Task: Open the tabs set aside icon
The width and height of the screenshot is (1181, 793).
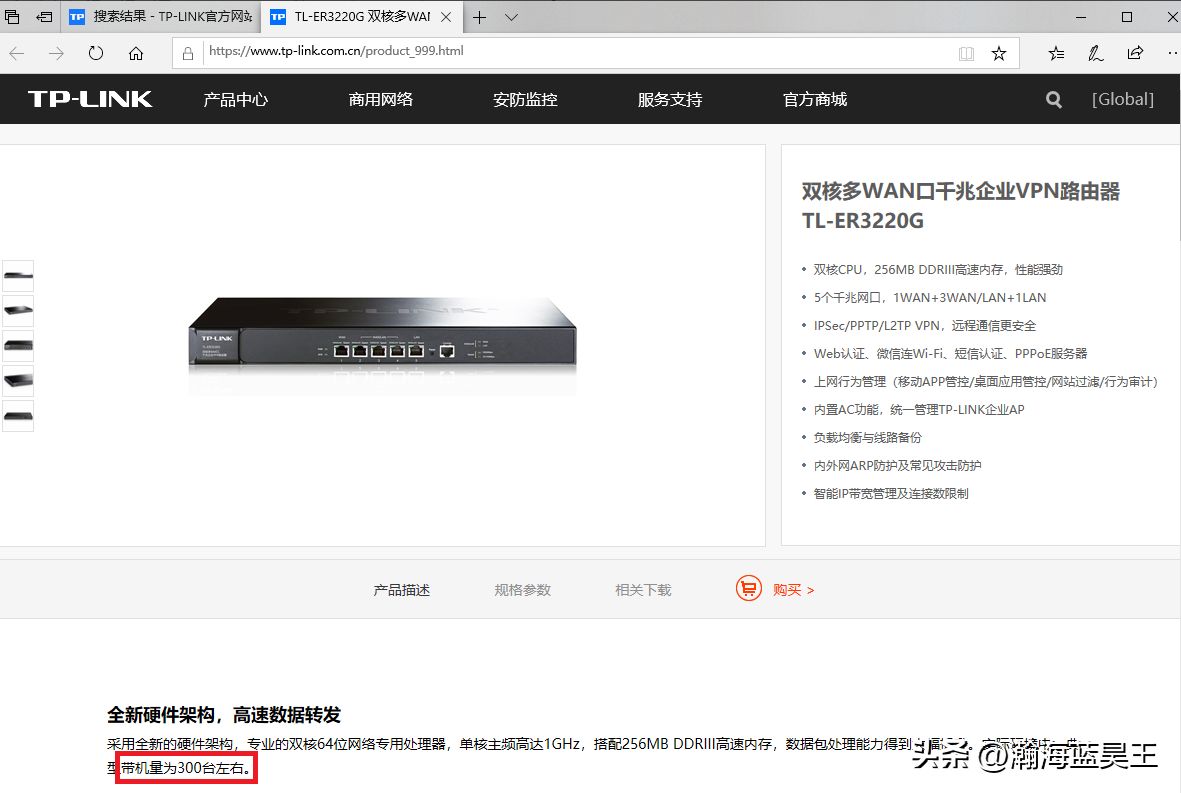Action: (x=12, y=17)
